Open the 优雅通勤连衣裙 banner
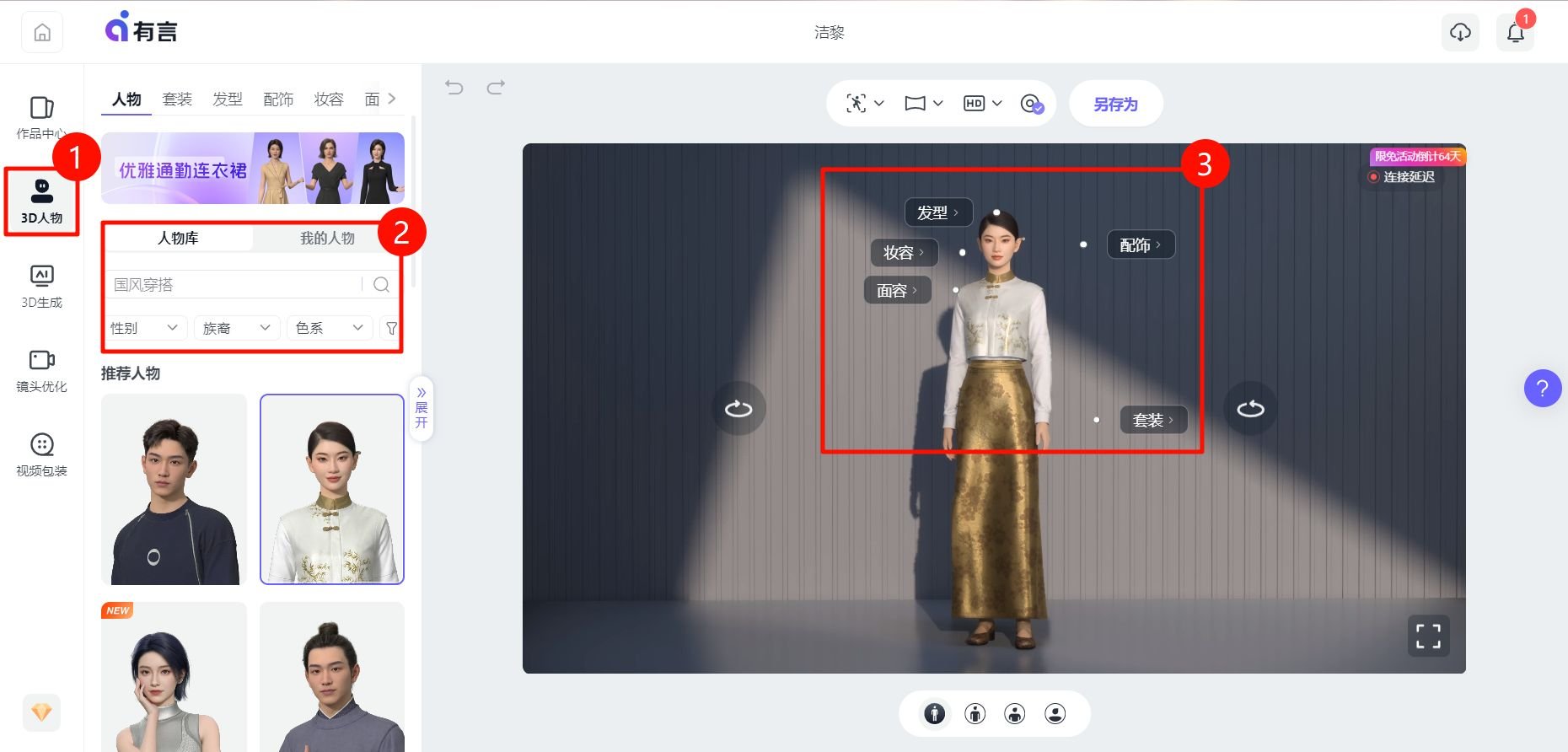This screenshot has height=752, width=1568. (253, 168)
